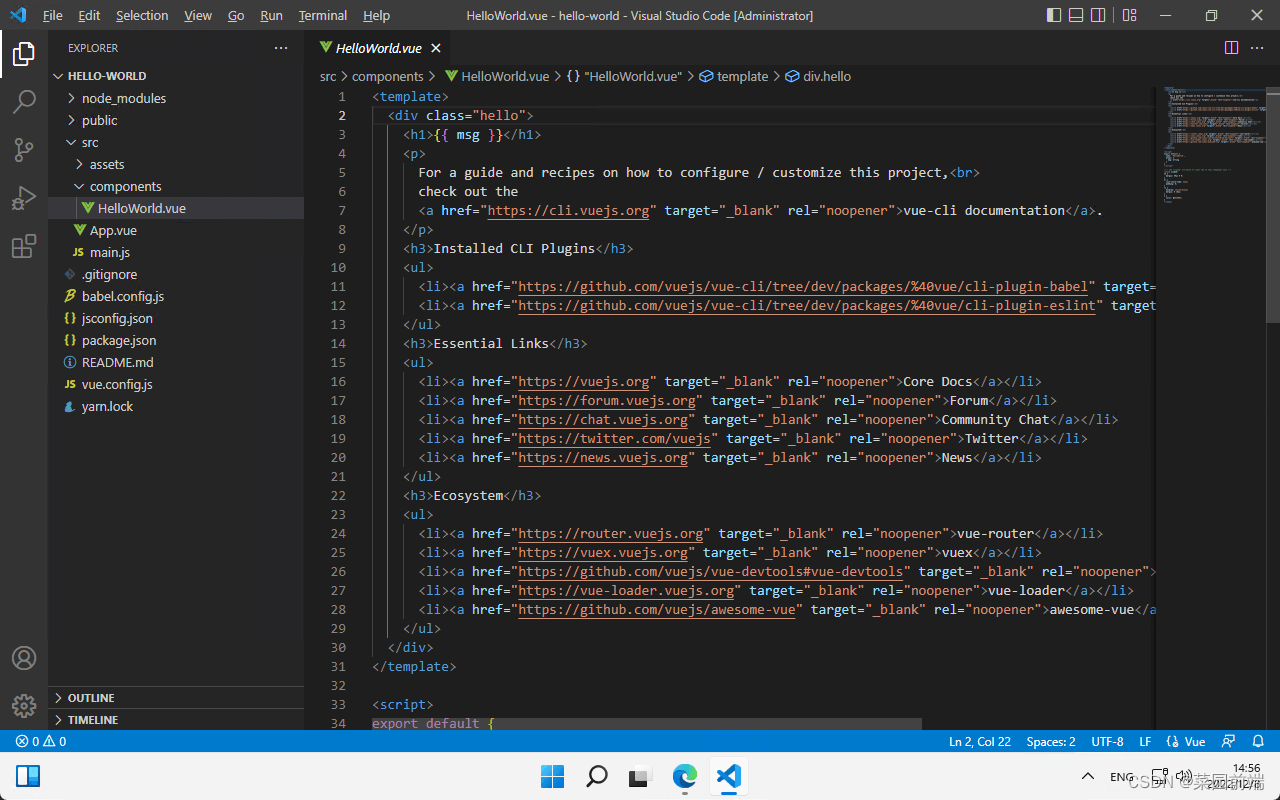1280x800 pixels.
Task: Toggle the bottom panel layout icon
Action: point(1076,15)
